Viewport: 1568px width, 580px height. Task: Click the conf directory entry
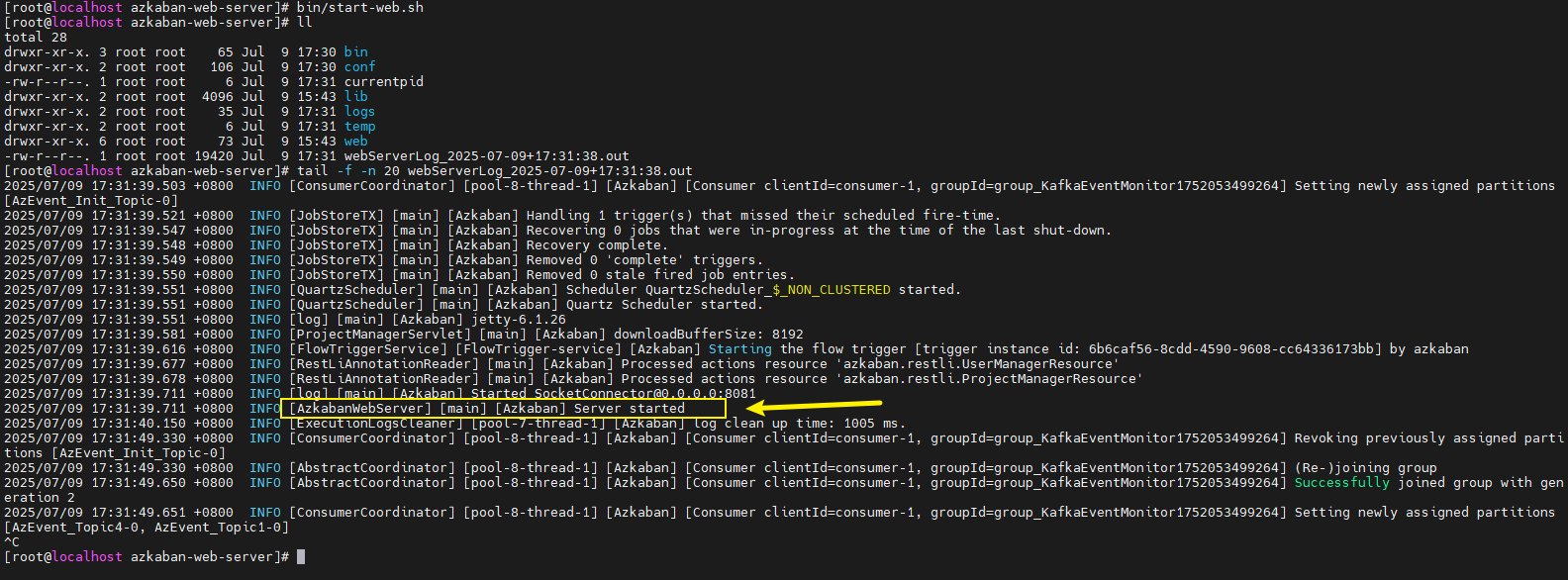pyautogui.click(x=359, y=67)
